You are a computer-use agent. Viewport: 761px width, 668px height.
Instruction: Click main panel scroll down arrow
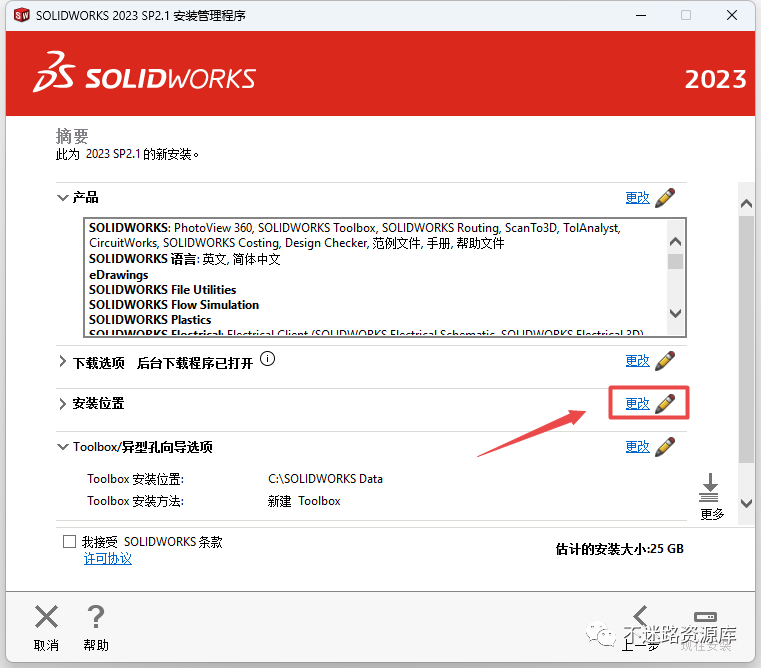(x=746, y=503)
